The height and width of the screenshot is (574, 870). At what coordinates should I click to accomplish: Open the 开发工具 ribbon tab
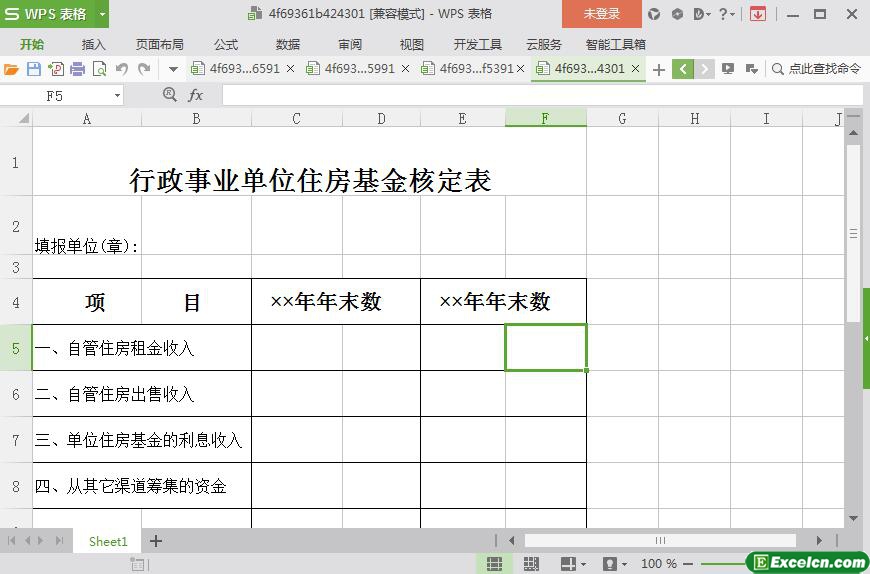pyautogui.click(x=478, y=44)
